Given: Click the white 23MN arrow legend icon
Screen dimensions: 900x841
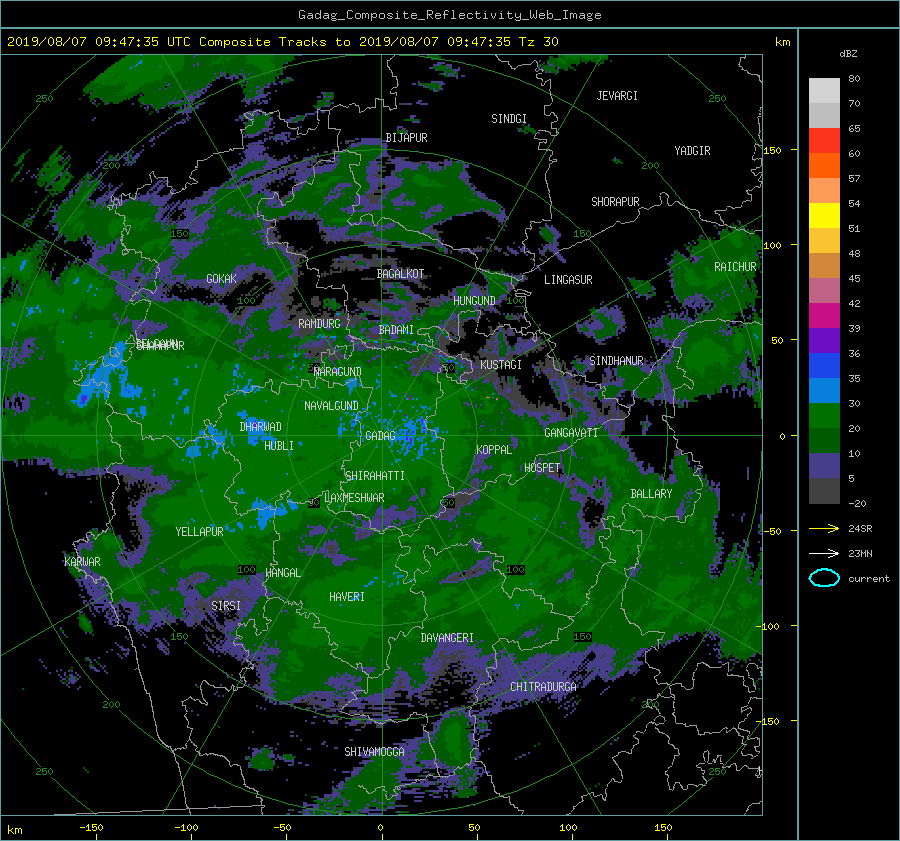Looking at the screenshot, I should click(824, 553).
